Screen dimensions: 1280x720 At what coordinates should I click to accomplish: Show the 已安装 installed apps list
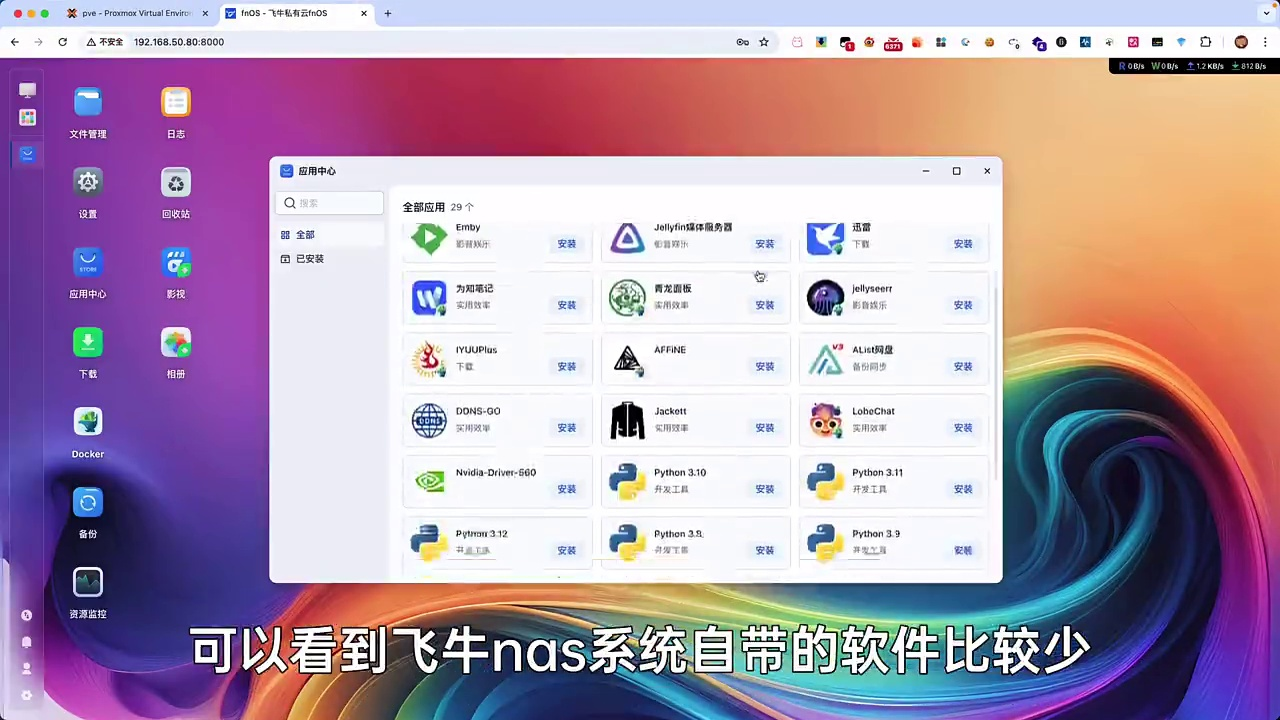330,259
